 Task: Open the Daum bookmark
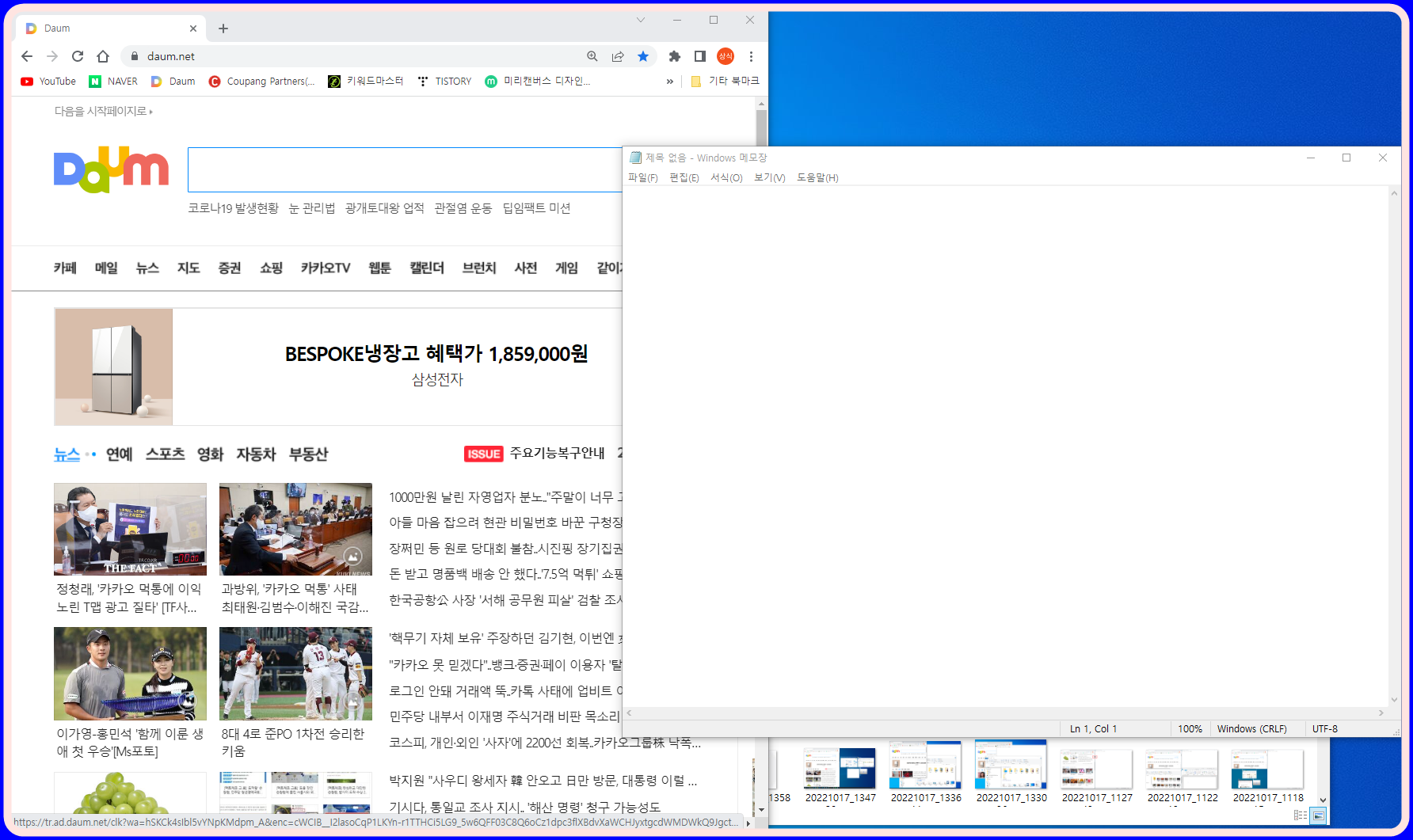click(x=173, y=82)
